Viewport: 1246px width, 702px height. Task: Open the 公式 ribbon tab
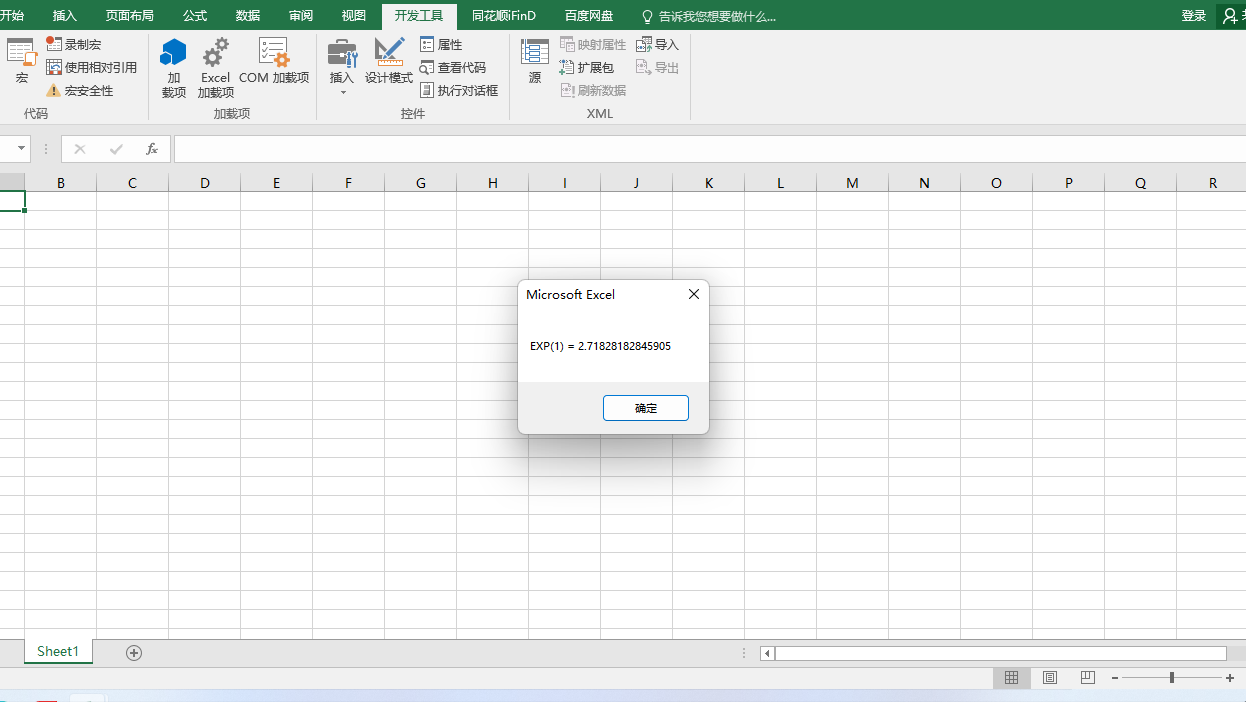coord(195,16)
